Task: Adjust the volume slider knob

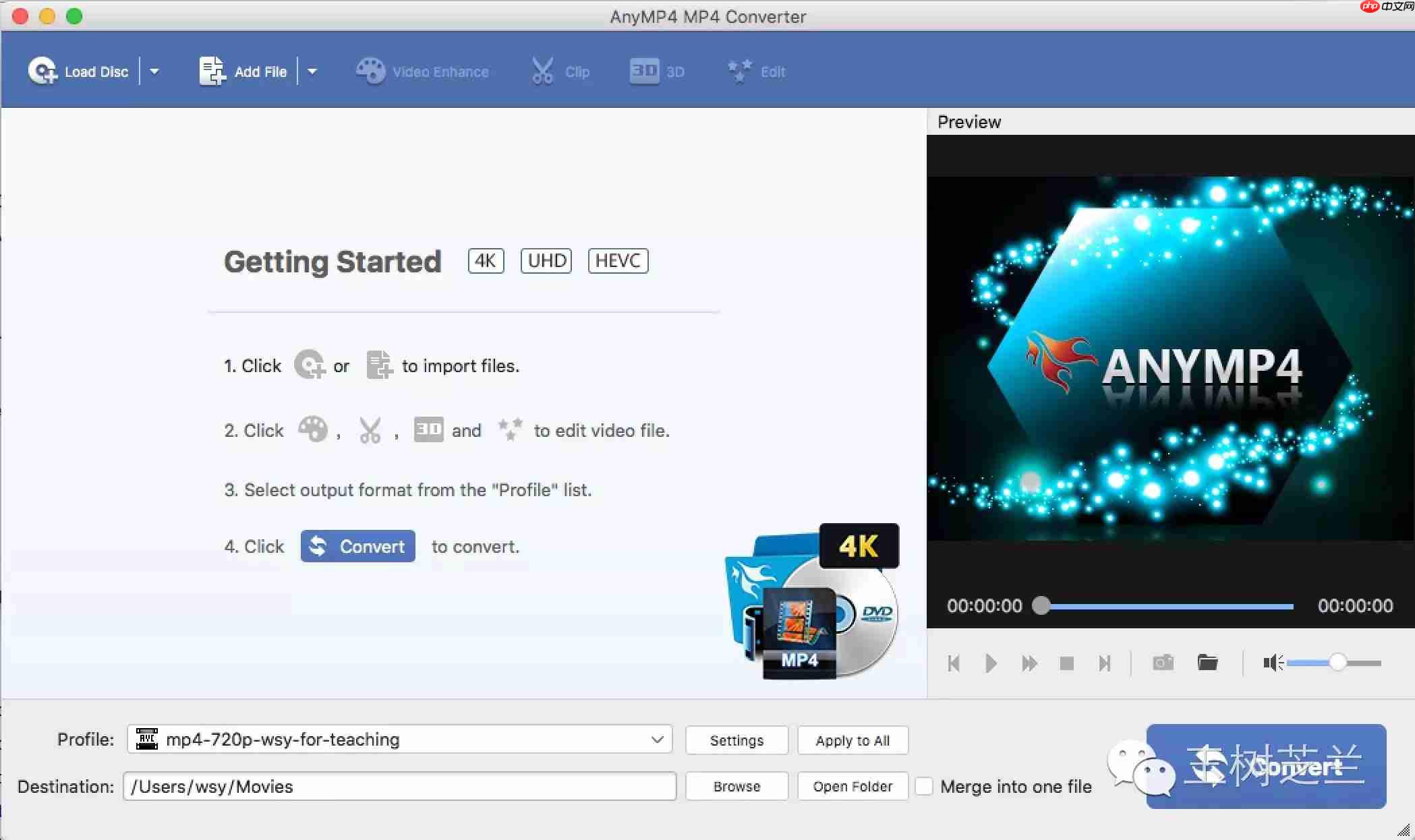Action: [1338, 663]
